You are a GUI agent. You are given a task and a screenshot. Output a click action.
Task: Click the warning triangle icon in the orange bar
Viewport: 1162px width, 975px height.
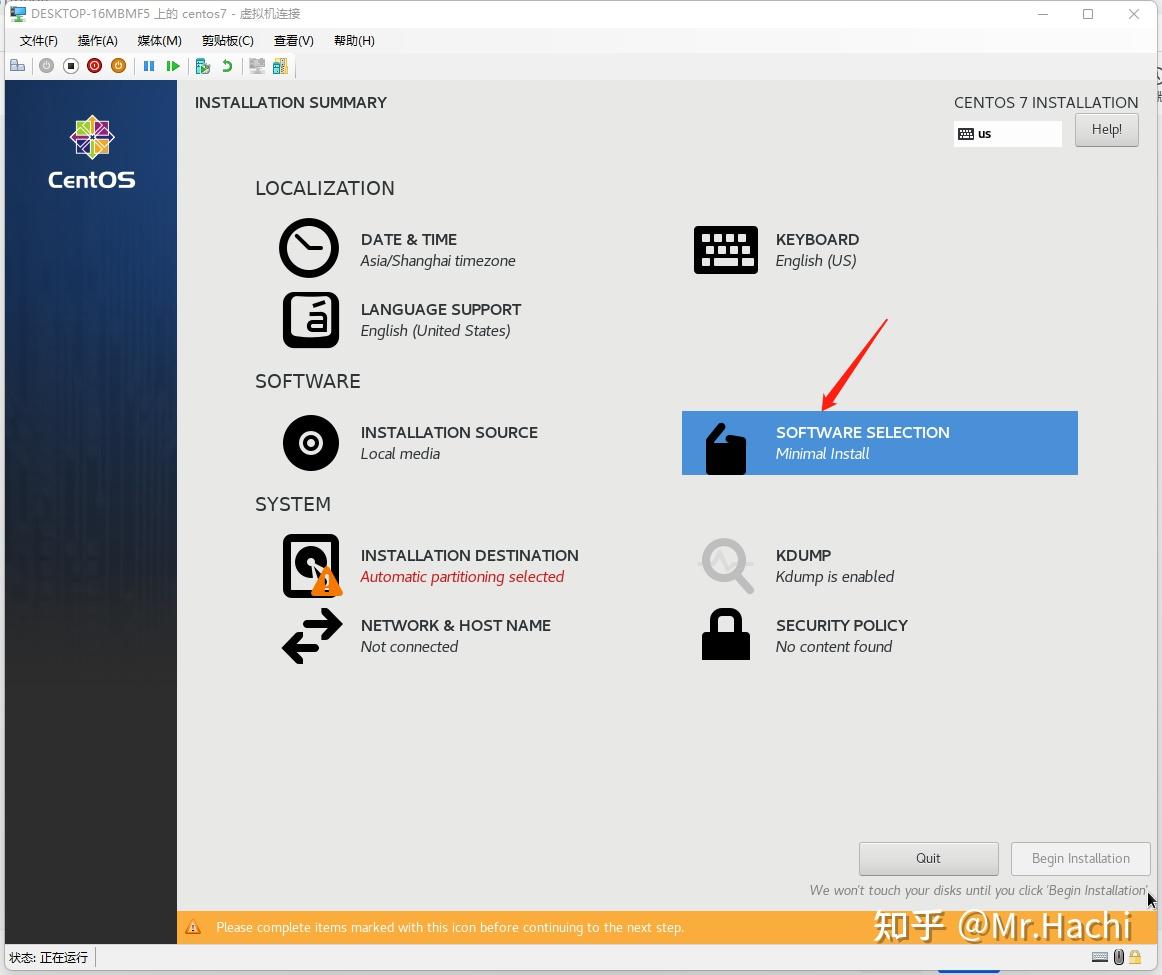coord(193,928)
